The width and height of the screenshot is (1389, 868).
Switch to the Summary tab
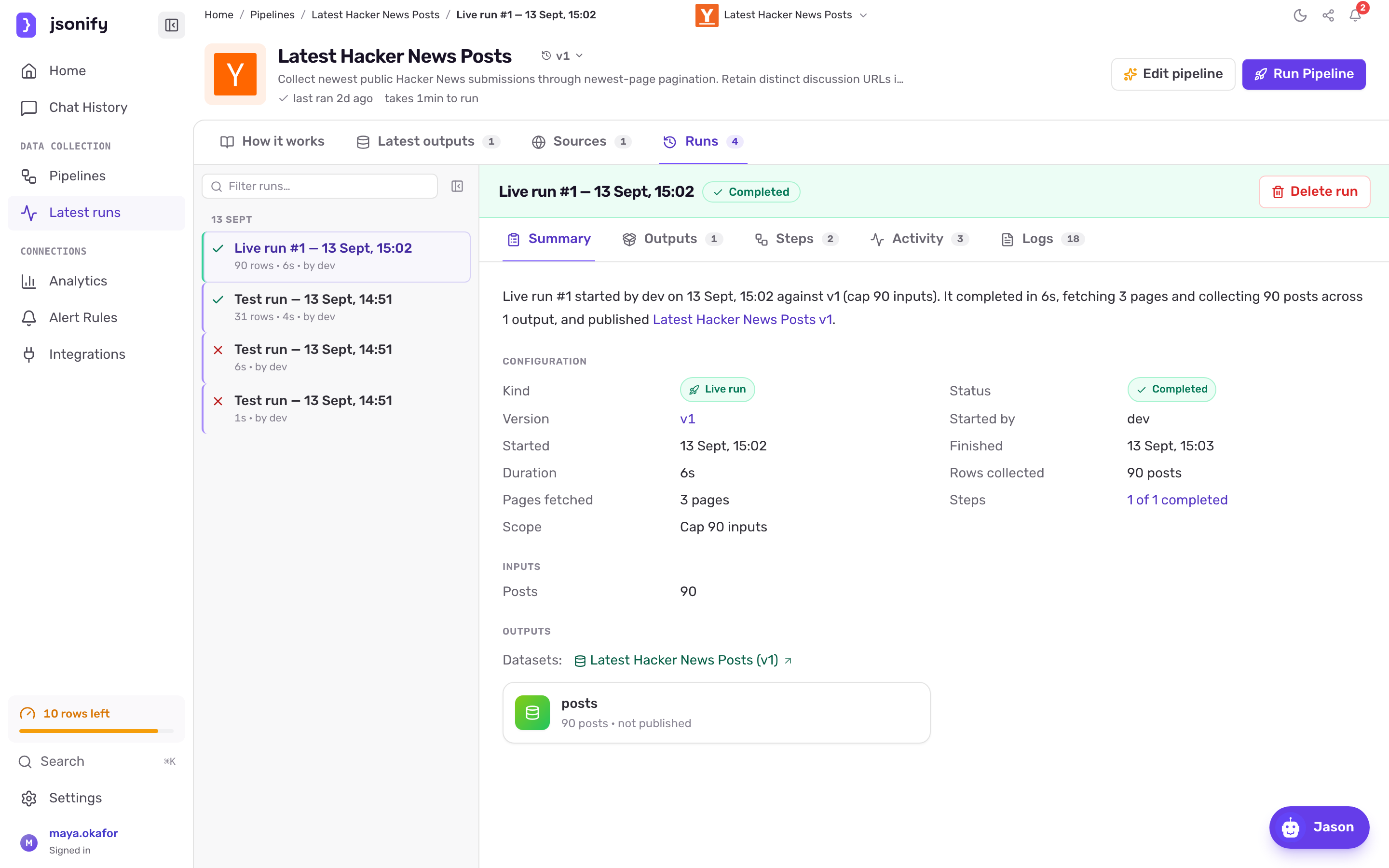549,239
